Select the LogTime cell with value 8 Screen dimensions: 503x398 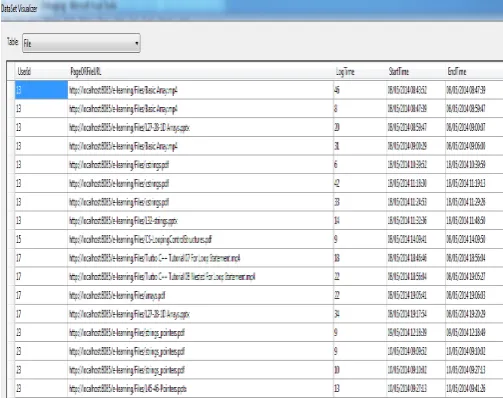(x=359, y=109)
